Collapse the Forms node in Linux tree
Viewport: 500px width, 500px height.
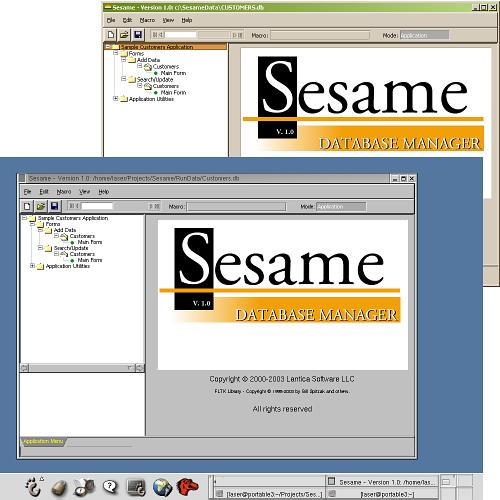(x=32, y=224)
